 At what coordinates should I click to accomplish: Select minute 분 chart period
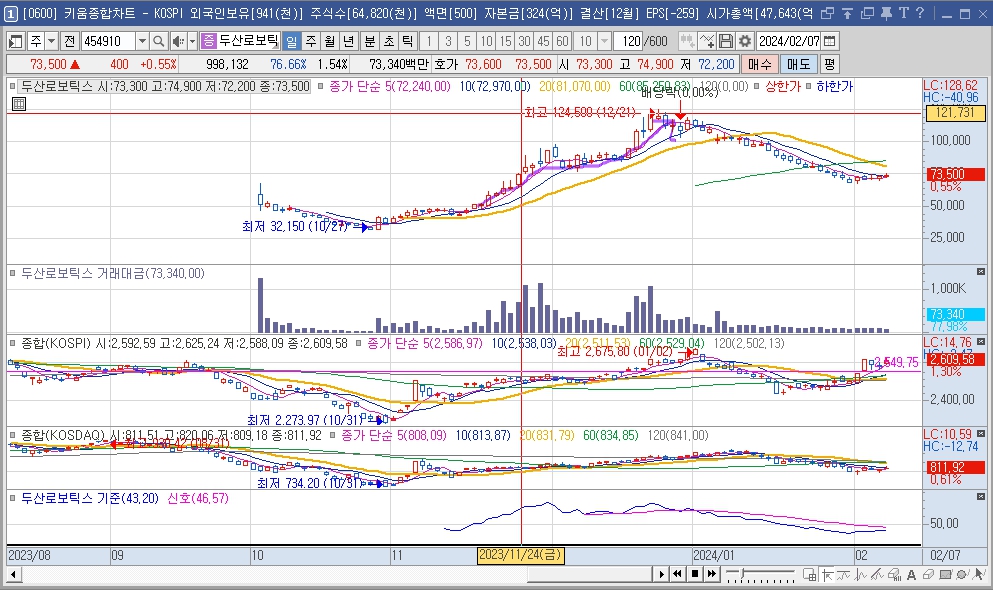[x=370, y=41]
